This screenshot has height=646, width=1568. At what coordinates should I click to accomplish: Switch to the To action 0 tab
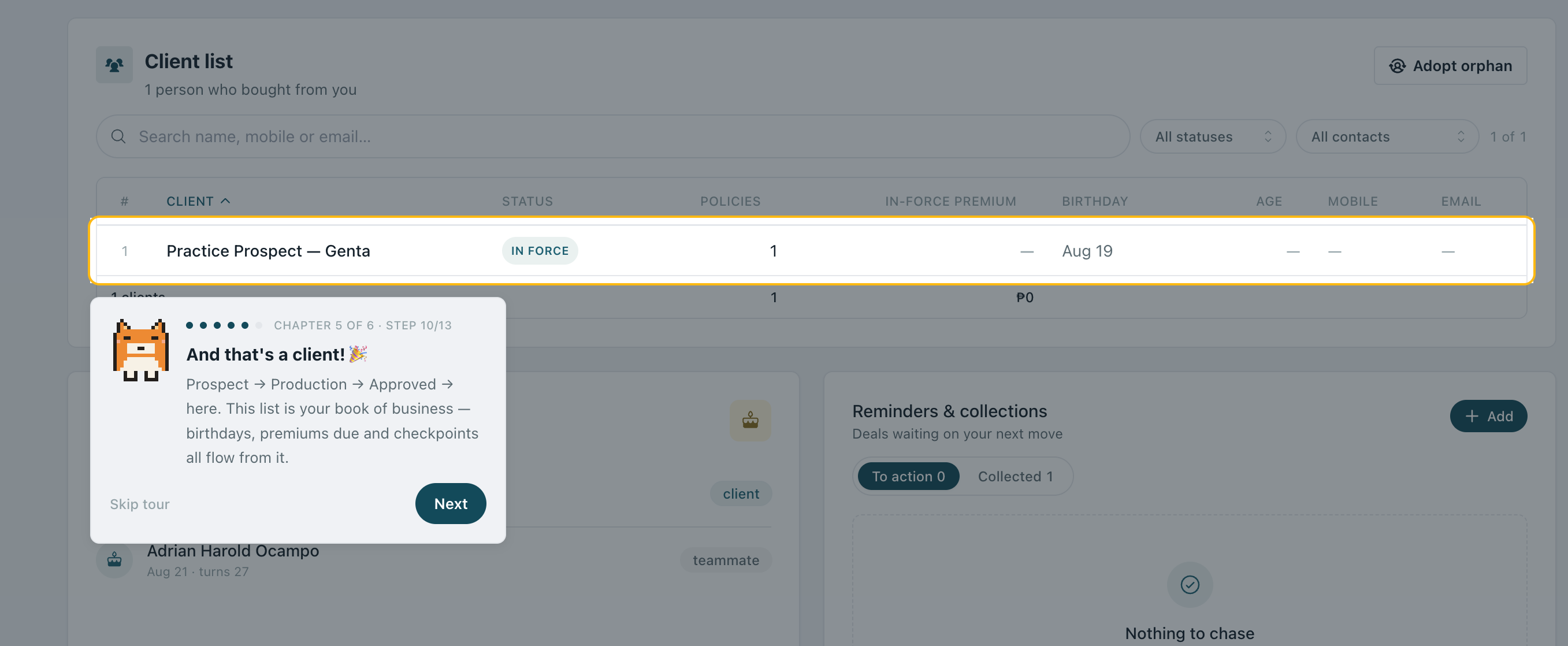tap(908, 476)
